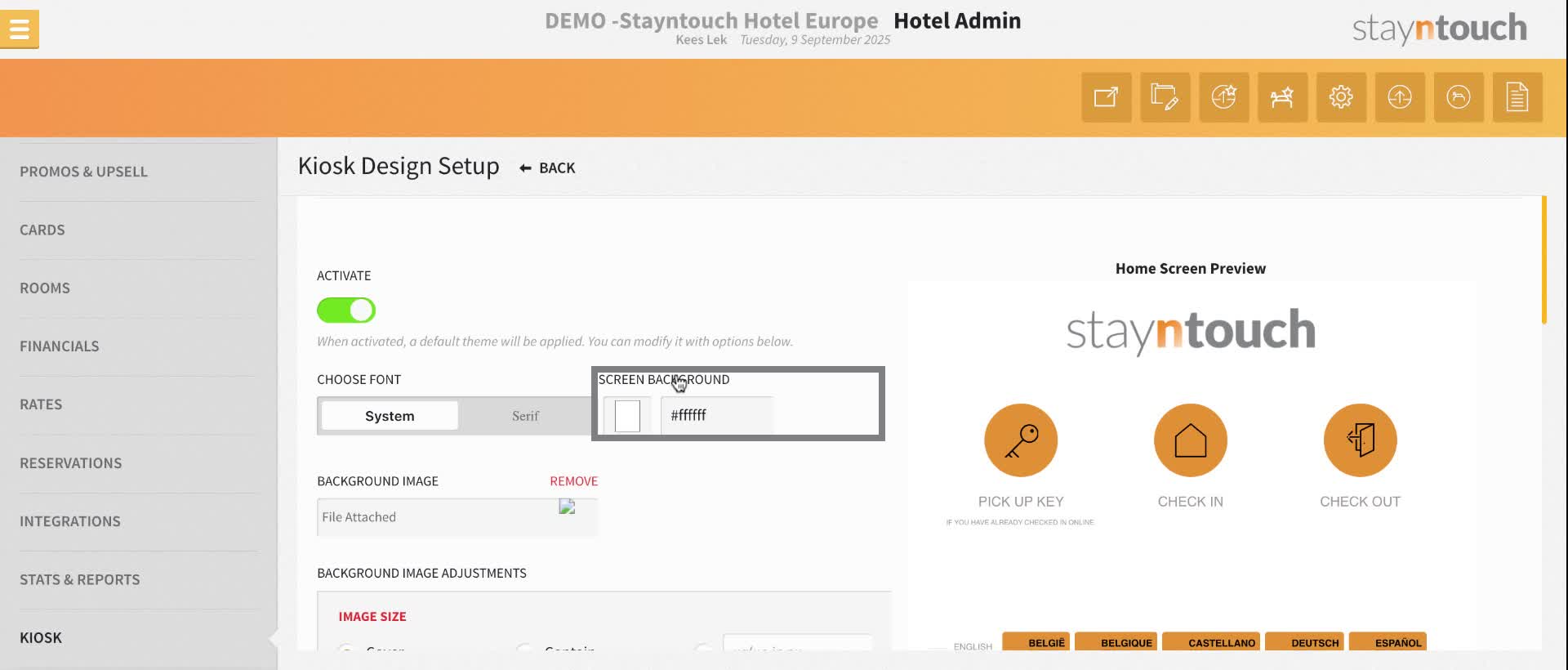Click the bed with star toolbar icon

click(x=1283, y=97)
